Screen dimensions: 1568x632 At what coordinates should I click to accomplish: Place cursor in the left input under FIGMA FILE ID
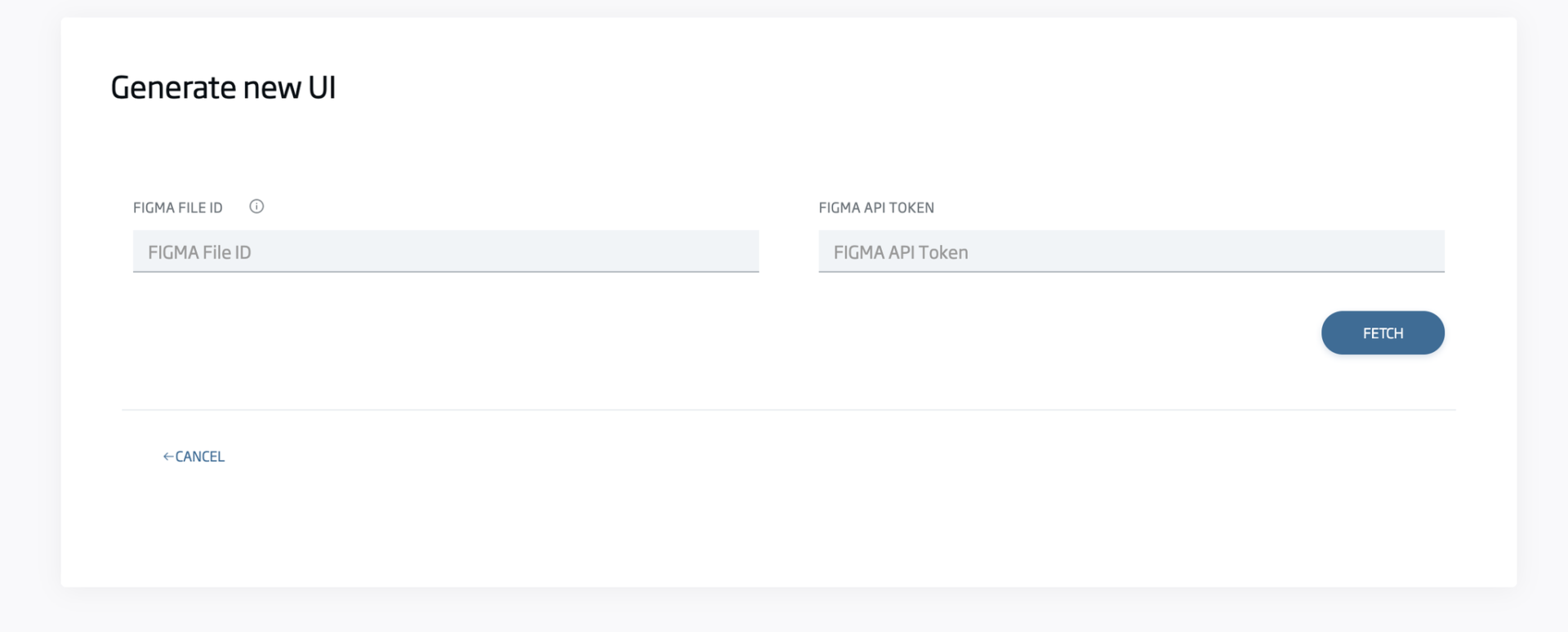[x=445, y=251]
